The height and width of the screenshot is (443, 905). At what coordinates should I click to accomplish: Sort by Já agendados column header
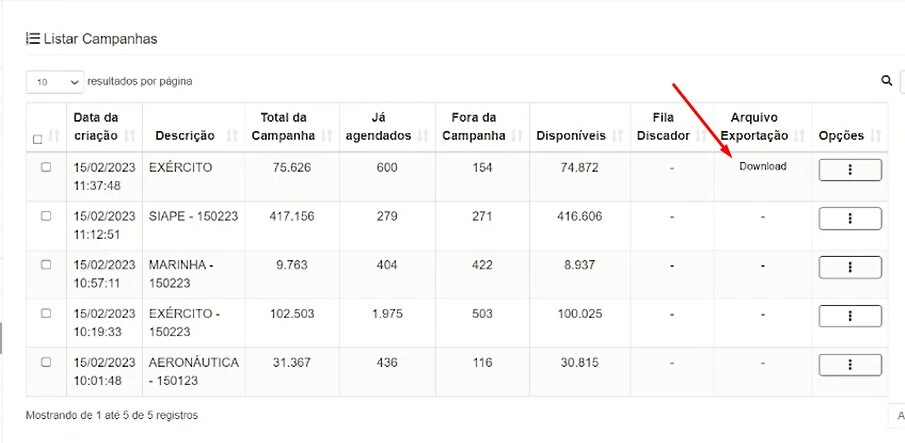pyautogui.click(x=387, y=127)
